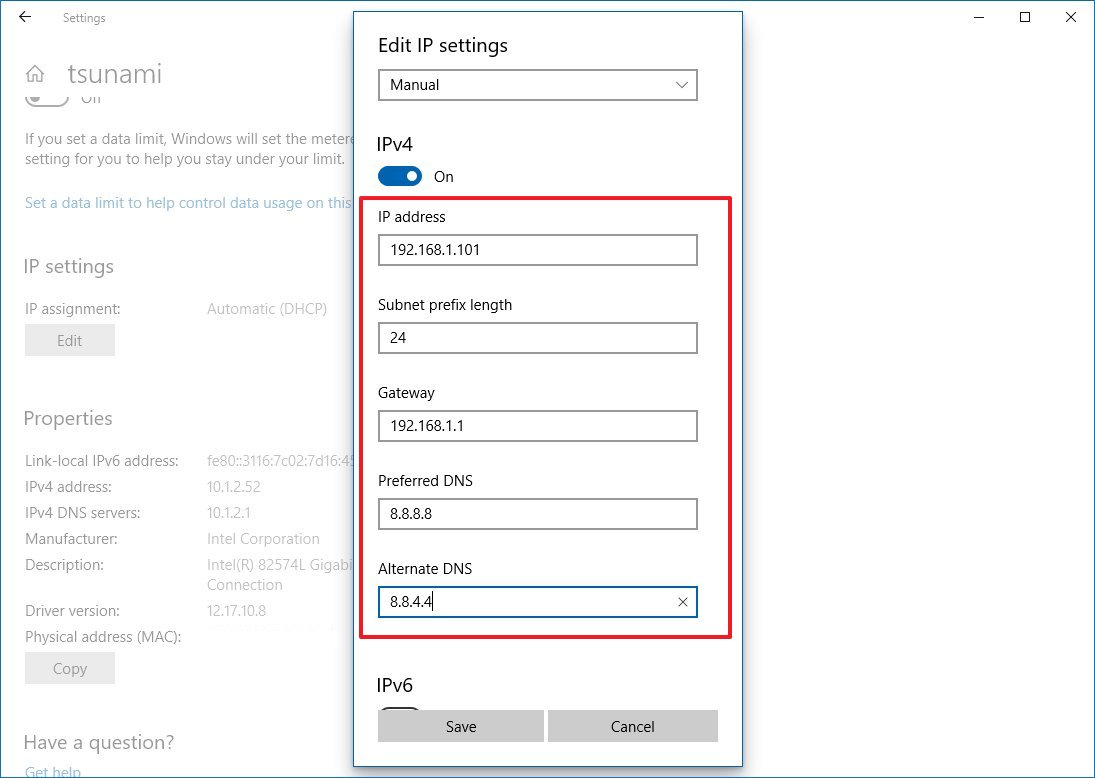The height and width of the screenshot is (778, 1095).
Task: Cancel the Edit IP settings dialog
Action: click(x=633, y=726)
